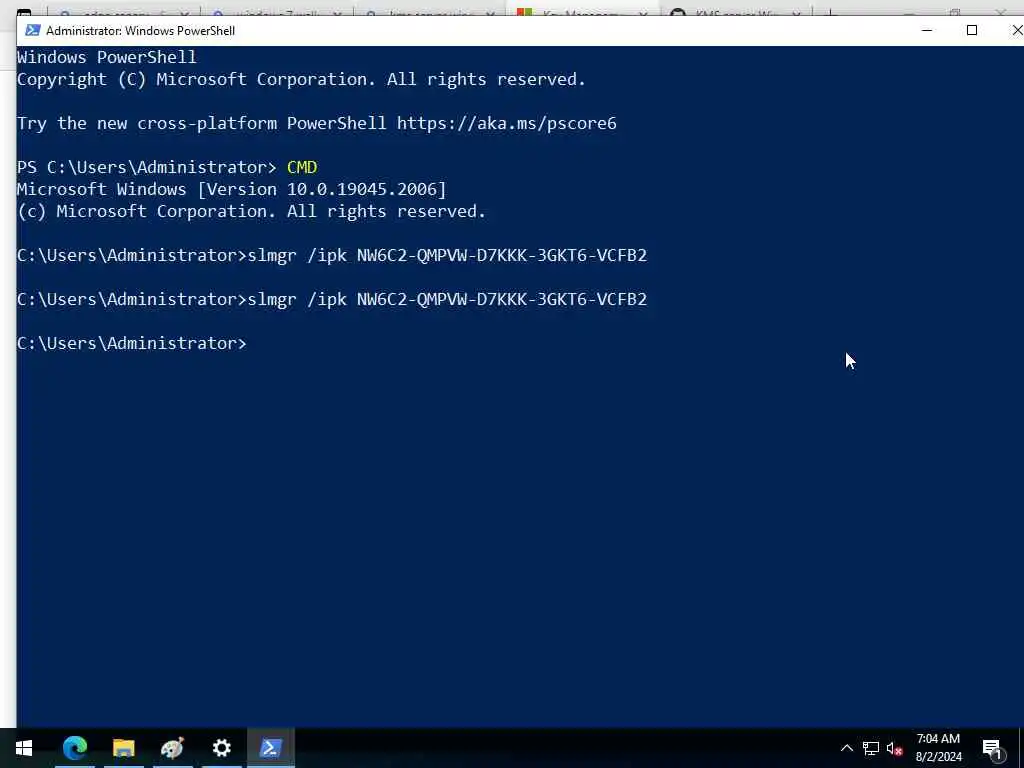Click the 'Copyright (C) Microsoft Corporation' line
Viewport: 1024px width, 768px height.
click(x=301, y=79)
